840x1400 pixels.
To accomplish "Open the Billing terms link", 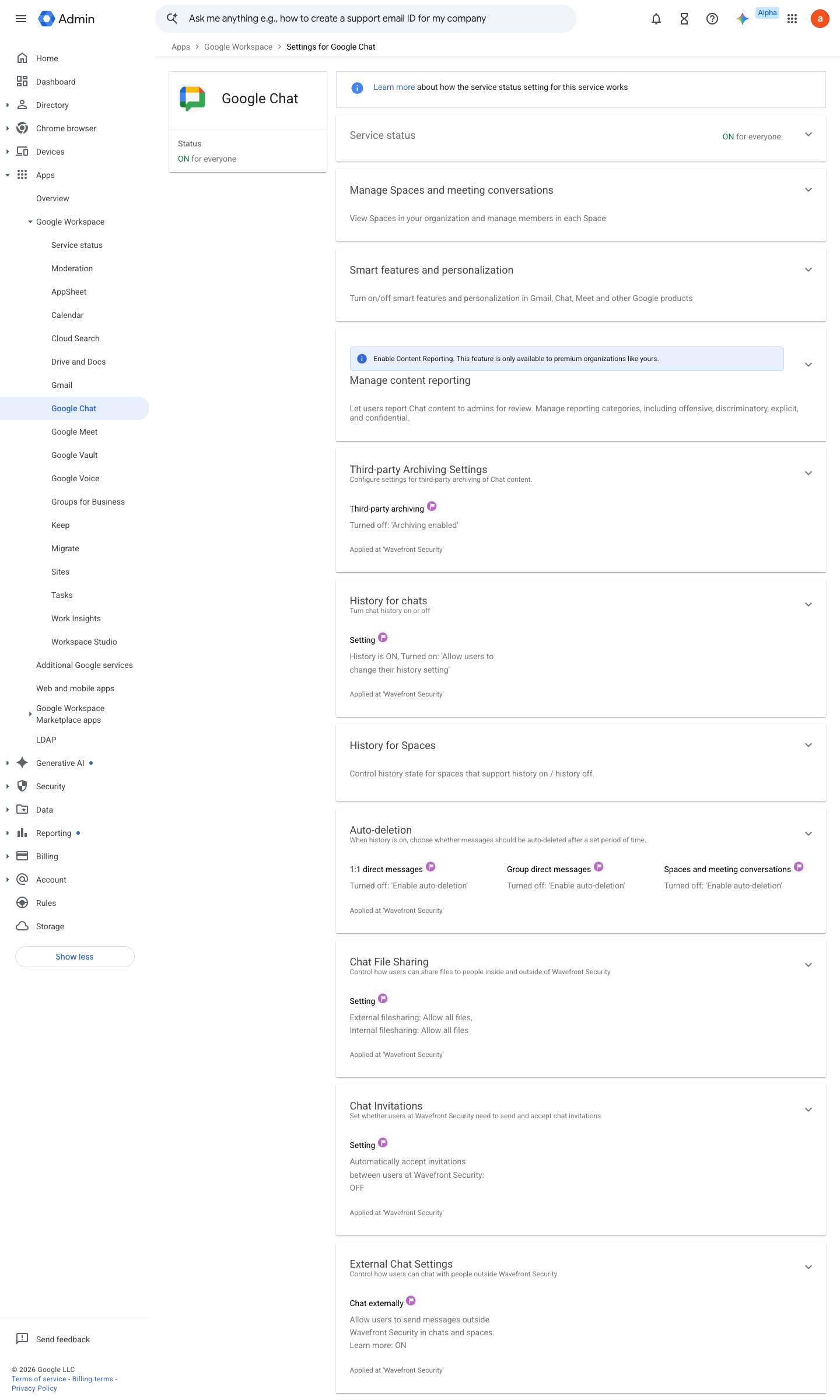I will 93,1379.
